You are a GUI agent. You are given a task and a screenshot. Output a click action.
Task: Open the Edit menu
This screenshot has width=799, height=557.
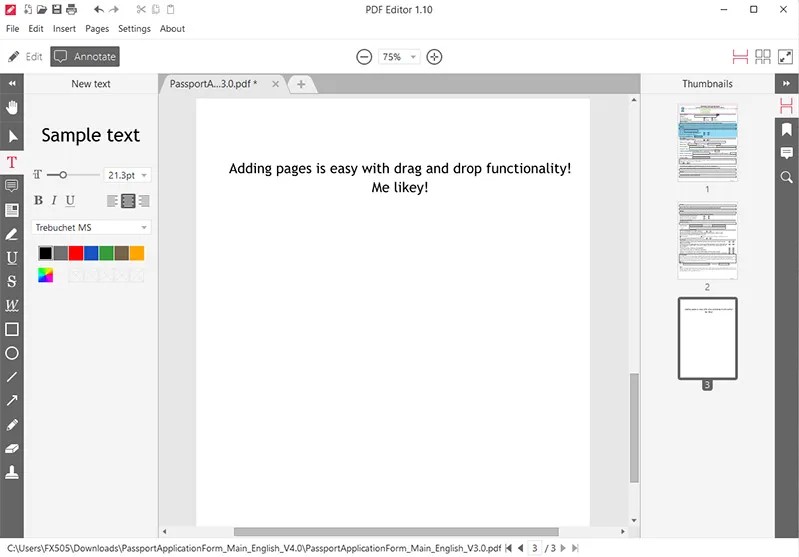pos(36,29)
